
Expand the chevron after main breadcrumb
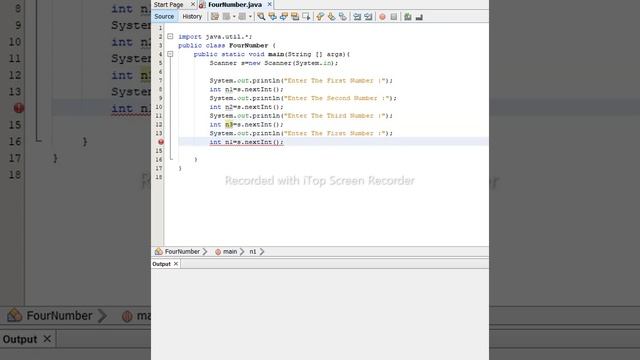(x=242, y=251)
